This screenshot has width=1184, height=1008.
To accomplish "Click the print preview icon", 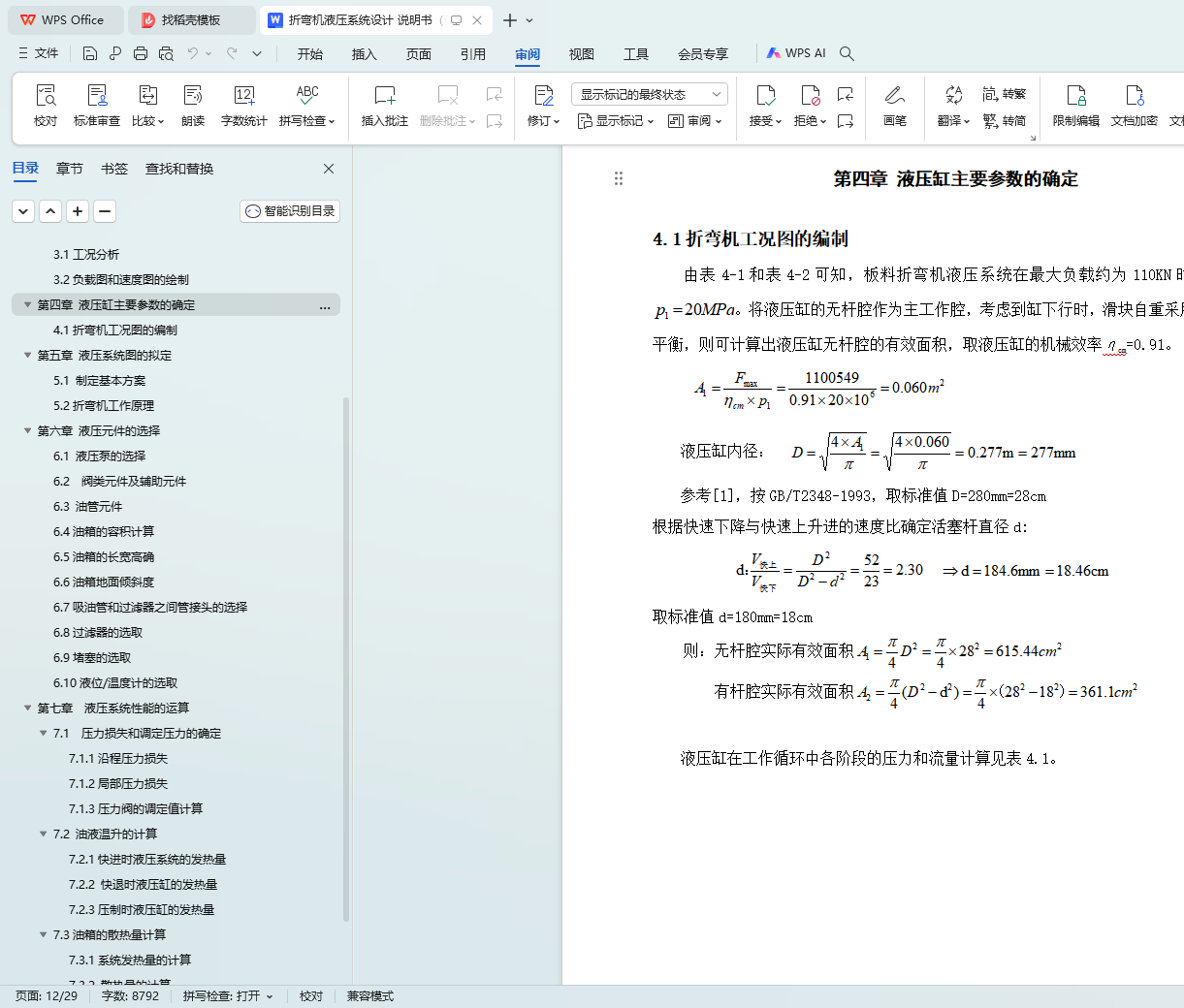I will (166, 53).
